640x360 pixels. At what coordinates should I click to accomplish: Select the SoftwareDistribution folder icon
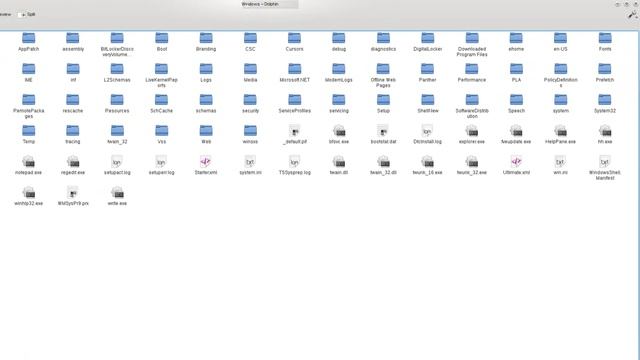pyautogui.click(x=472, y=100)
